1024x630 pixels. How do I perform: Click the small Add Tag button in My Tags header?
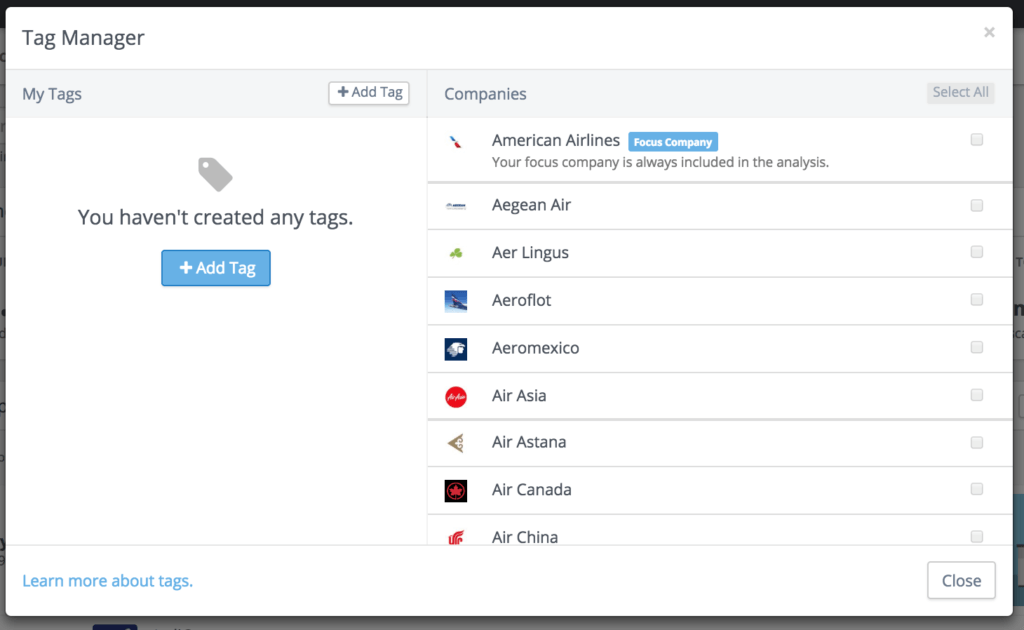coord(369,93)
